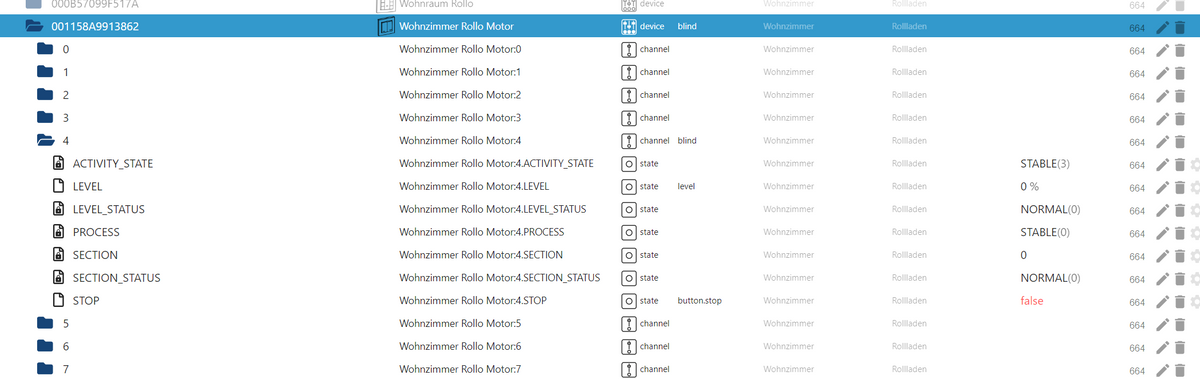Select the SECTION tree row
Screen dimensions: 1200x379
coord(600,256)
